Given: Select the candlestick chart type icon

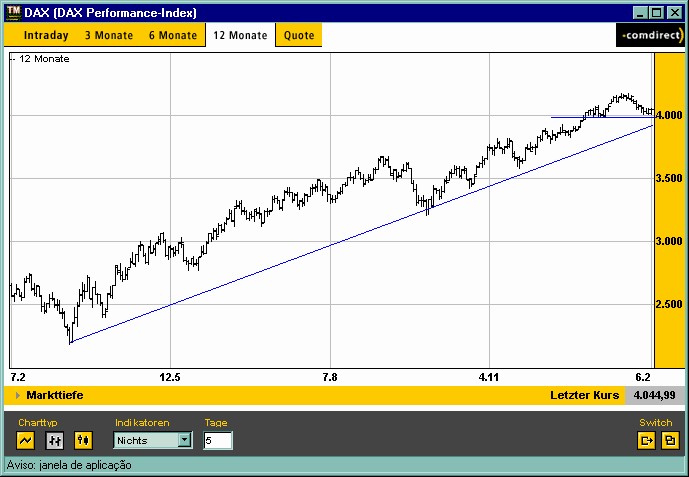Looking at the screenshot, I should click(x=83, y=440).
